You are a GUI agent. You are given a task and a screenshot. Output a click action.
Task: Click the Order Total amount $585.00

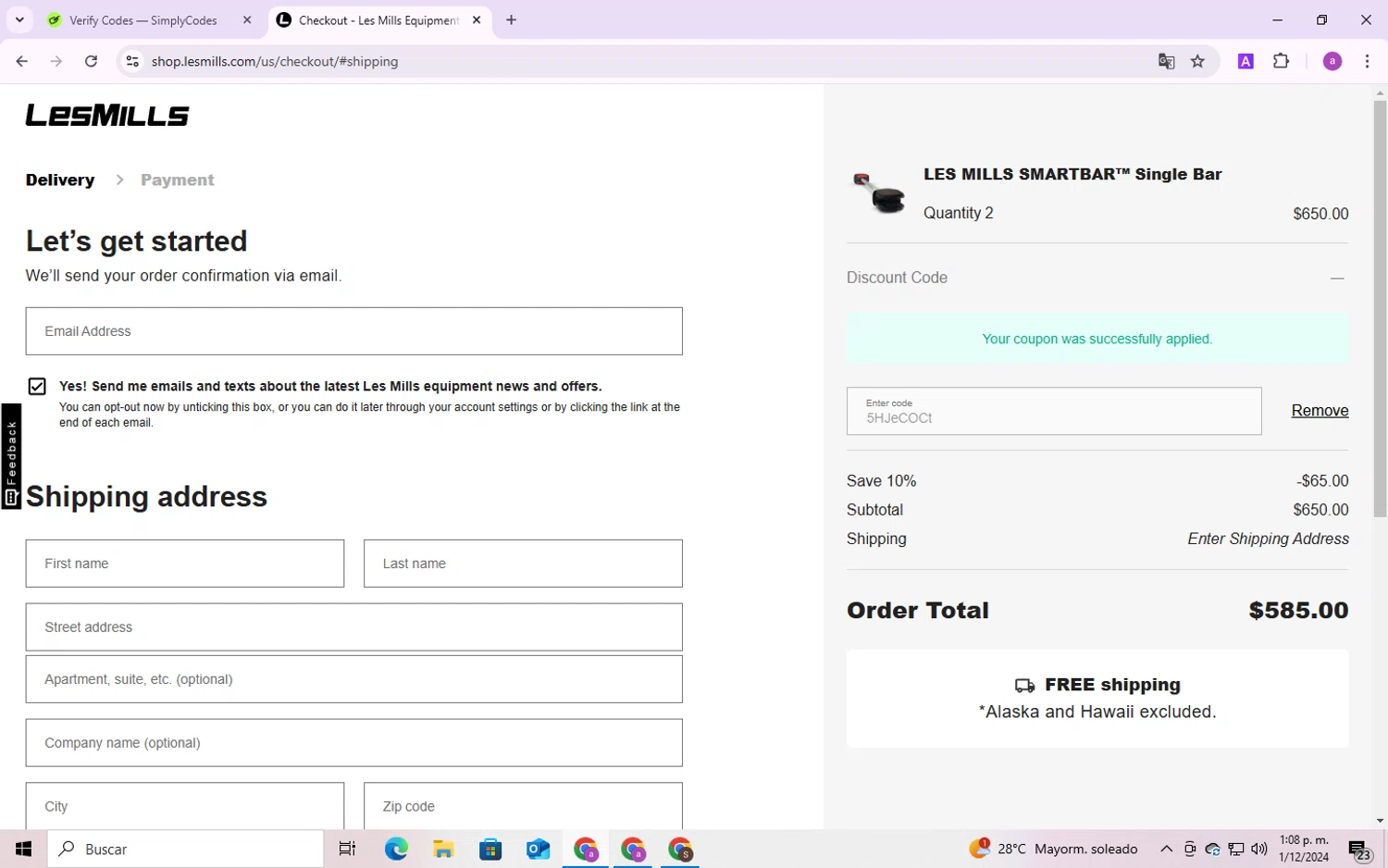click(1298, 611)
